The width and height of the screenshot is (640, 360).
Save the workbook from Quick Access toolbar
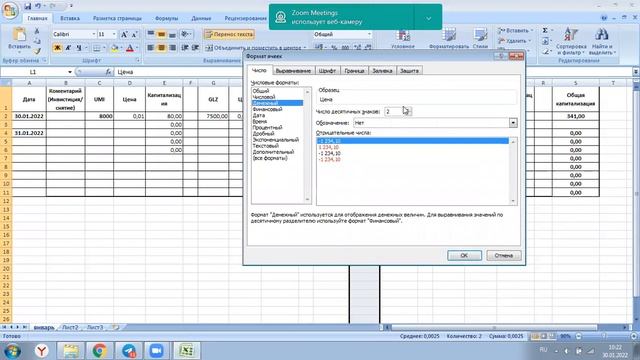(28, 6)
